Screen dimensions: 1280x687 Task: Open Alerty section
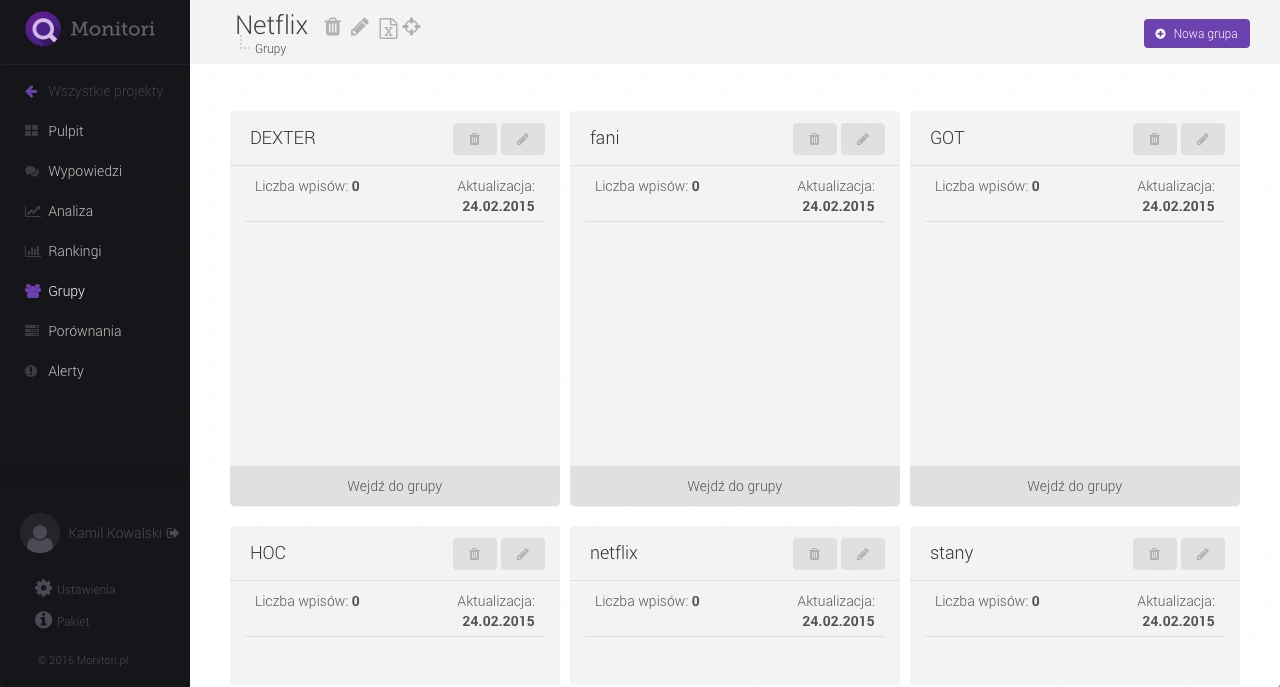(54, 371)
